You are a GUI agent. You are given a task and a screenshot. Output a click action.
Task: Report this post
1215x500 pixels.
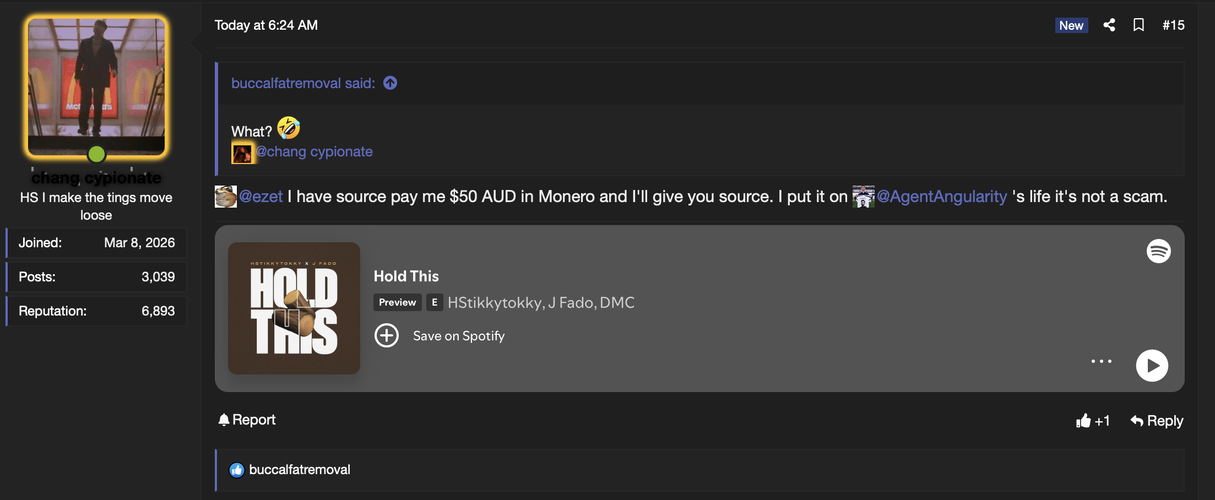tap(247, 420)
